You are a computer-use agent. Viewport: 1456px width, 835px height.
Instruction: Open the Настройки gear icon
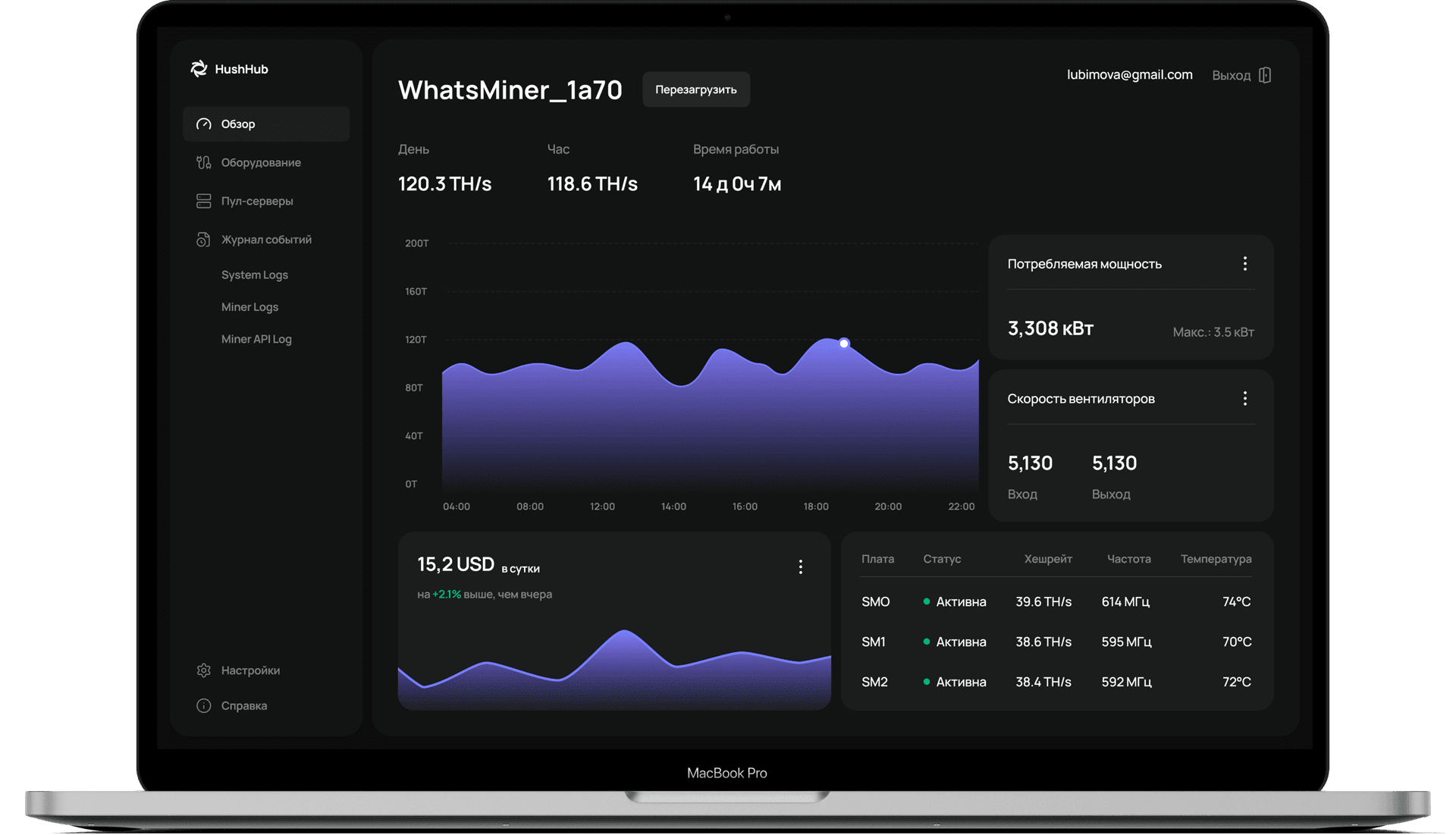coord(202,670)
